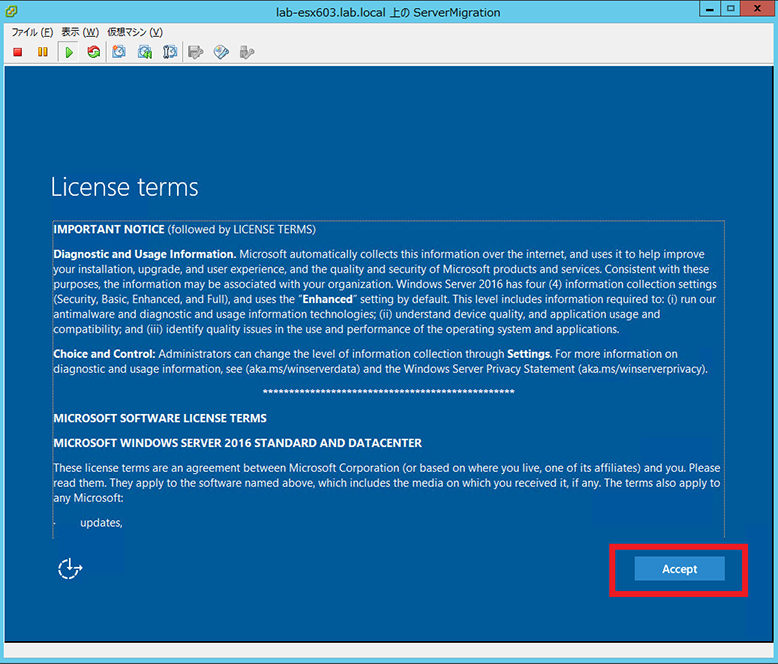
Task: Click the 'IMPORTANT NOTICE' text
Action: [109, 229]
